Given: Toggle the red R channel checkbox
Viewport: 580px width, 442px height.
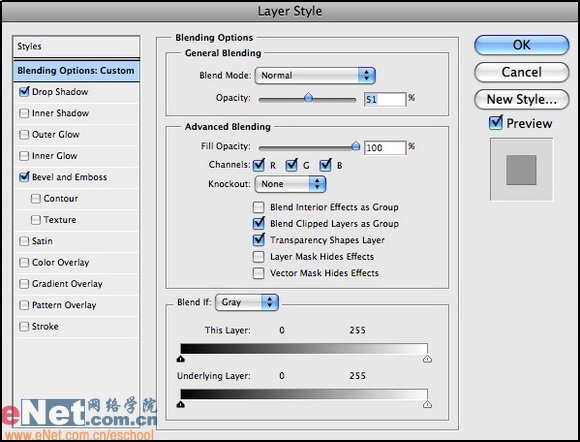Looking at the screenshot, I should coord(259,165).
